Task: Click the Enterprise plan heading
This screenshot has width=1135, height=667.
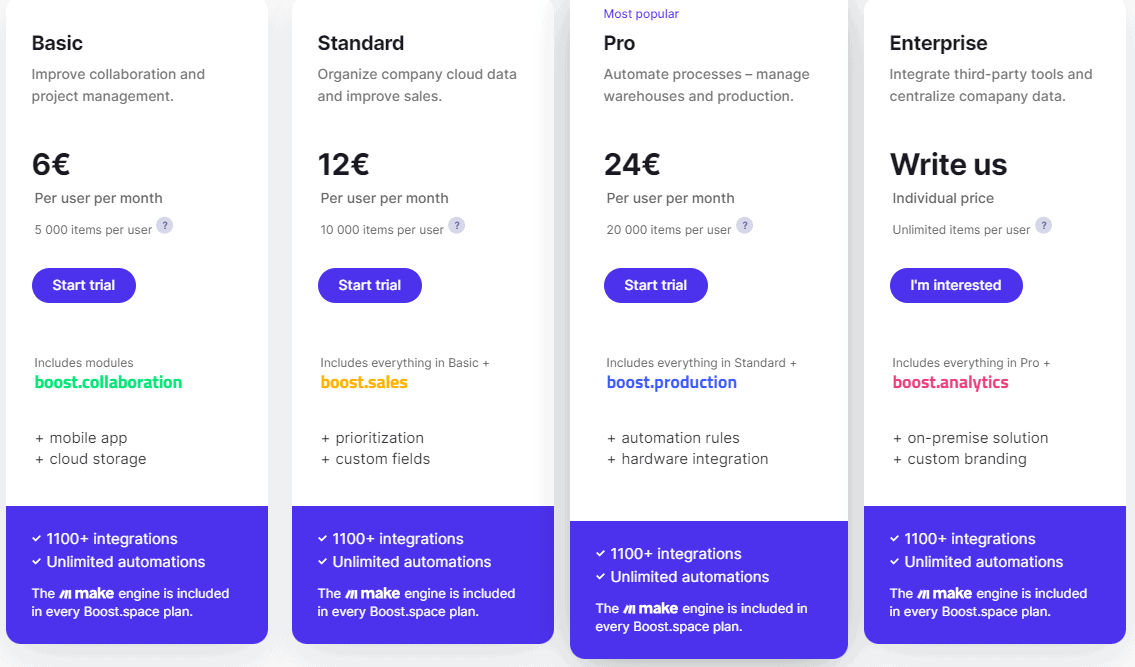Action: tap(938, 43)
